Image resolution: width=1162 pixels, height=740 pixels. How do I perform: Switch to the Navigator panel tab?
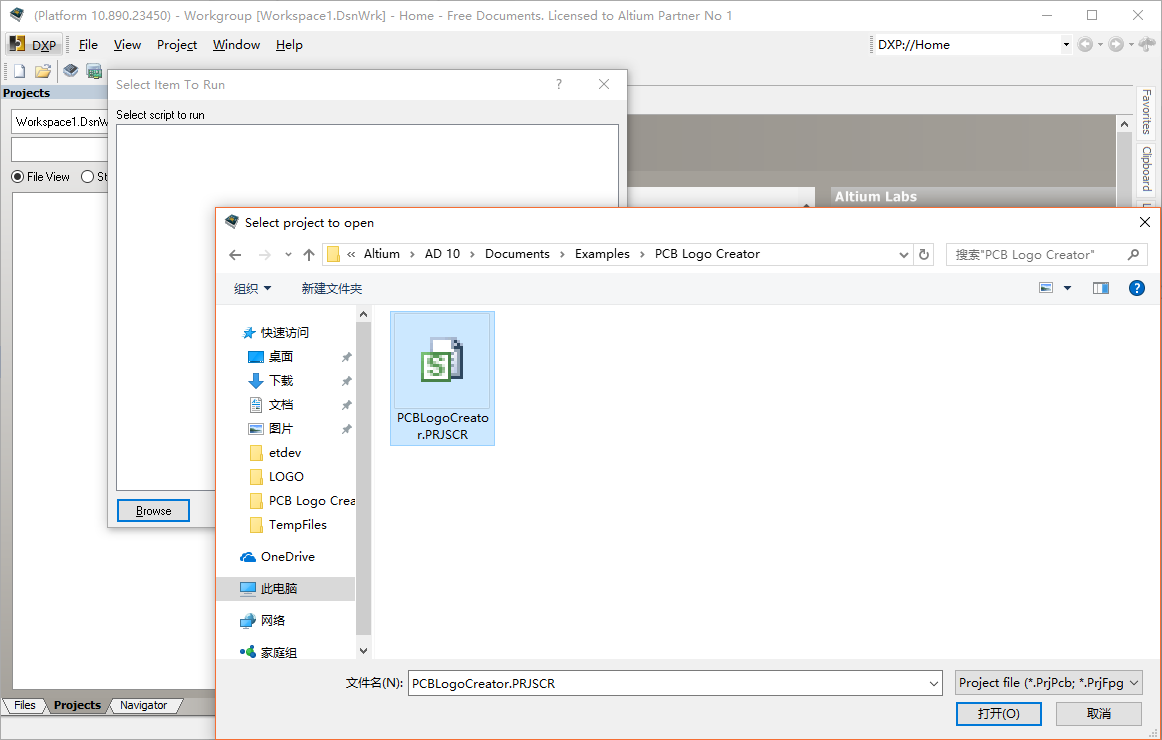pyautogui.click(x=143, y=705)
